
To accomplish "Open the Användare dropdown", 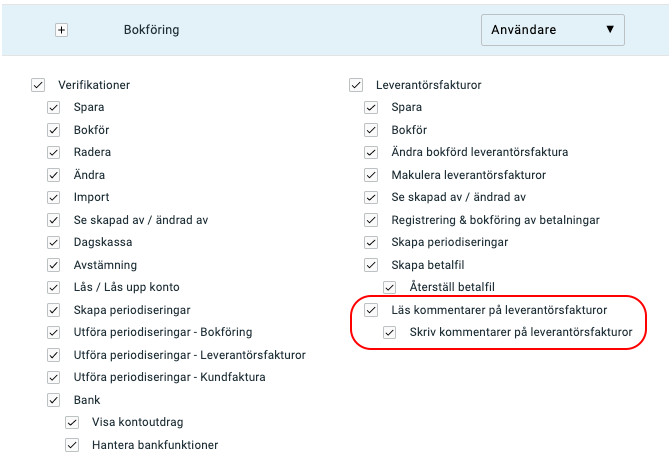I will [553, 30].
